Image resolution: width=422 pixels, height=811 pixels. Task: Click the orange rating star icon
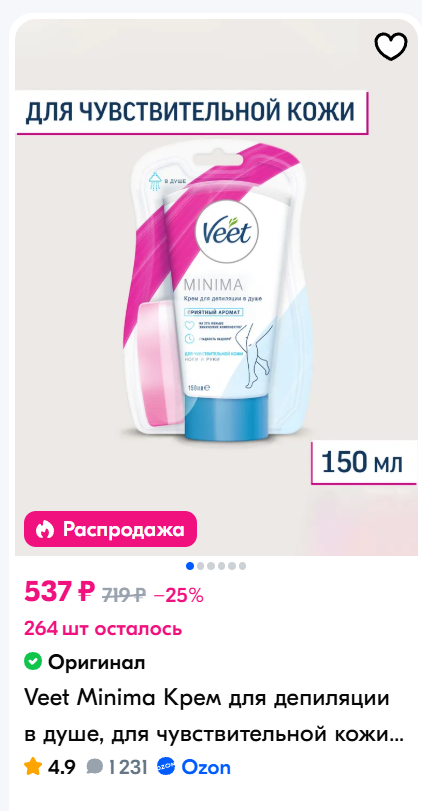click(33, 767)
